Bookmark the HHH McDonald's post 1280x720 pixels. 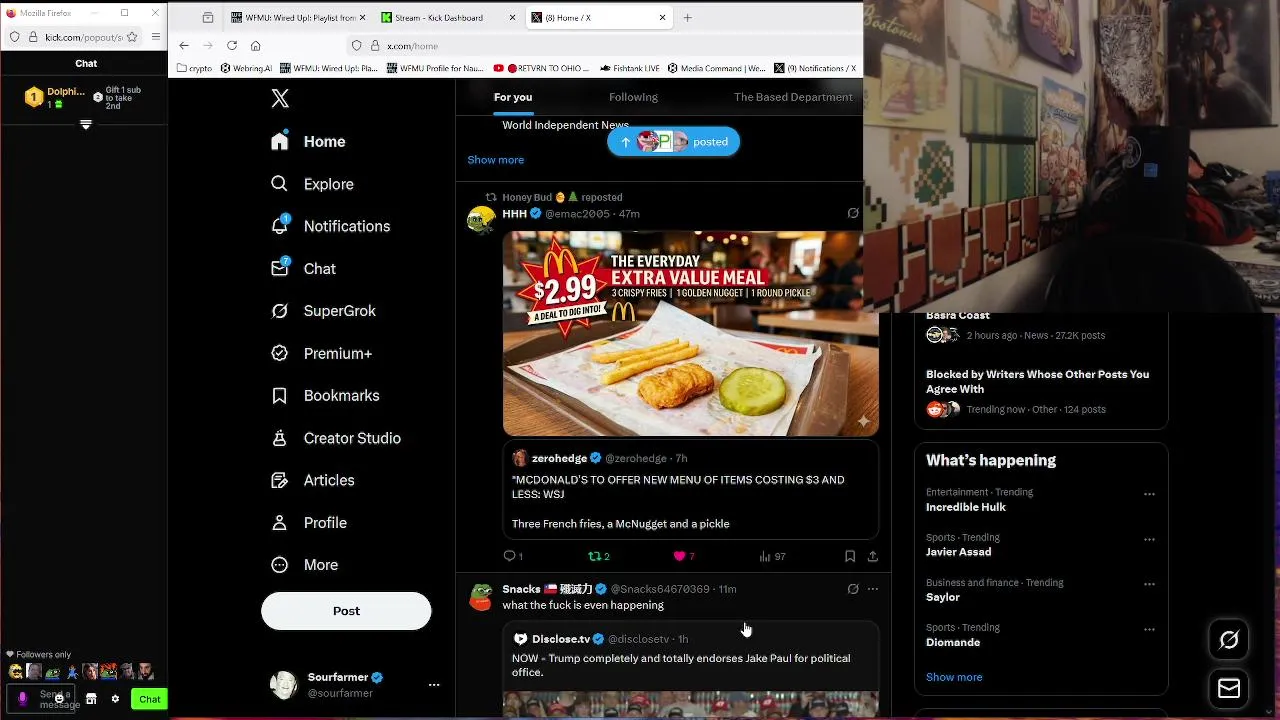click(849, 556)
